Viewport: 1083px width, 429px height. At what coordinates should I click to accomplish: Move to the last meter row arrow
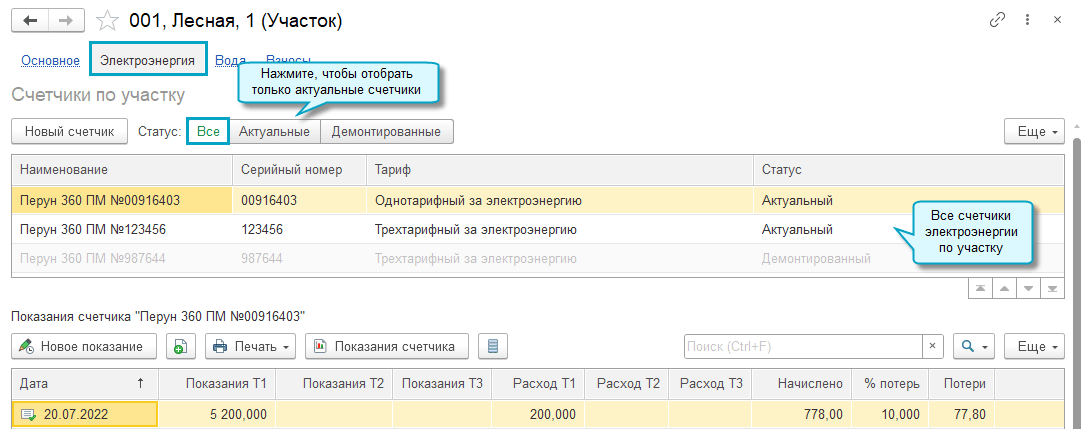tap(1052, 288)
